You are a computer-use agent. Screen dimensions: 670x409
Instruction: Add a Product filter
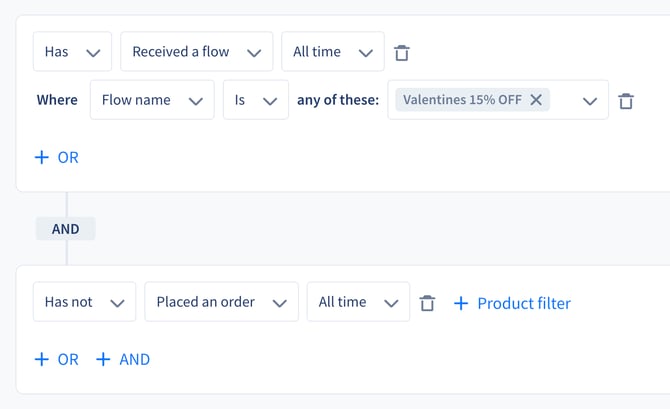tap(512, 303)
